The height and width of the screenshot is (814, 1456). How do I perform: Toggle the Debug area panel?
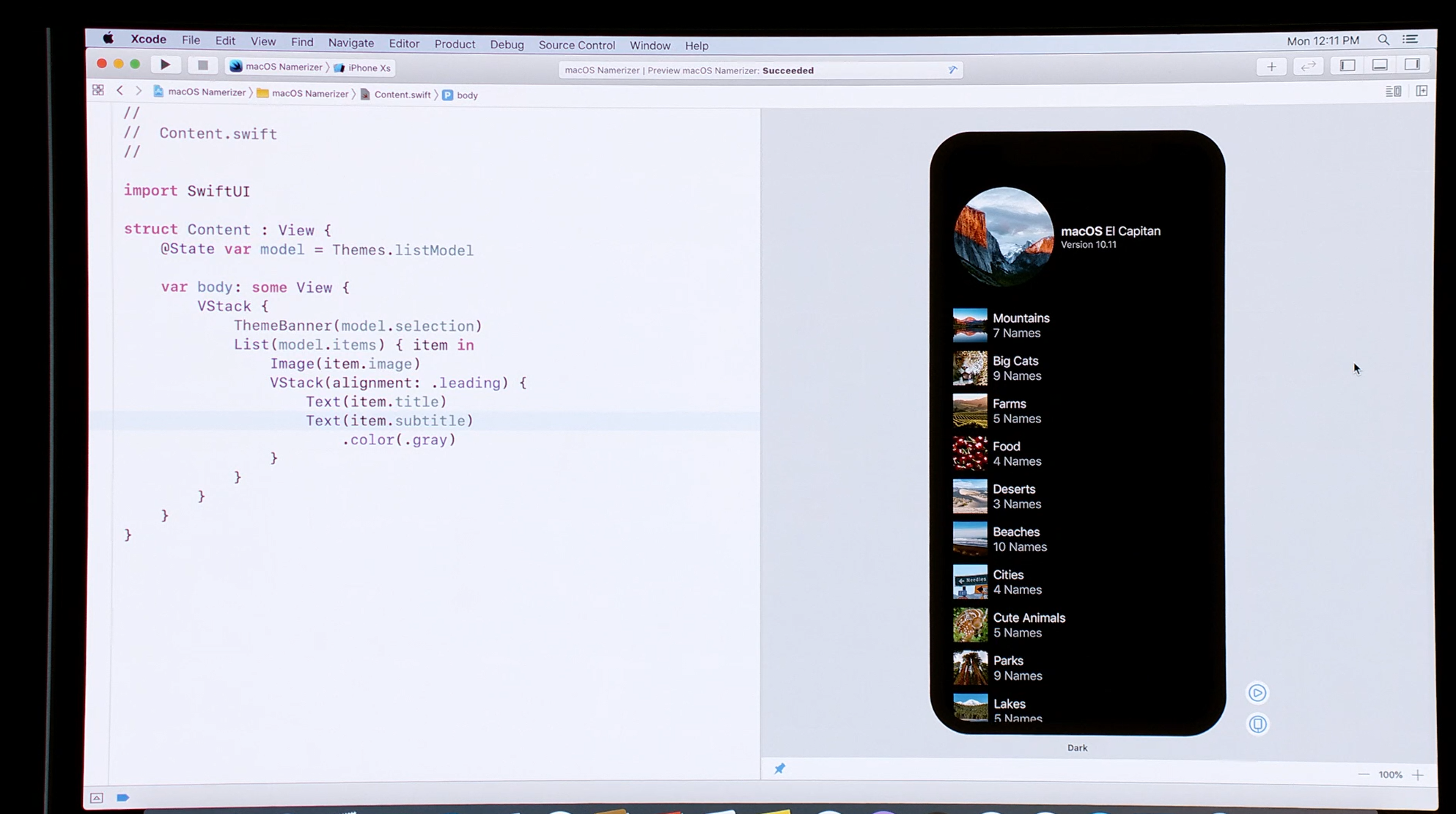(1380, 66)
